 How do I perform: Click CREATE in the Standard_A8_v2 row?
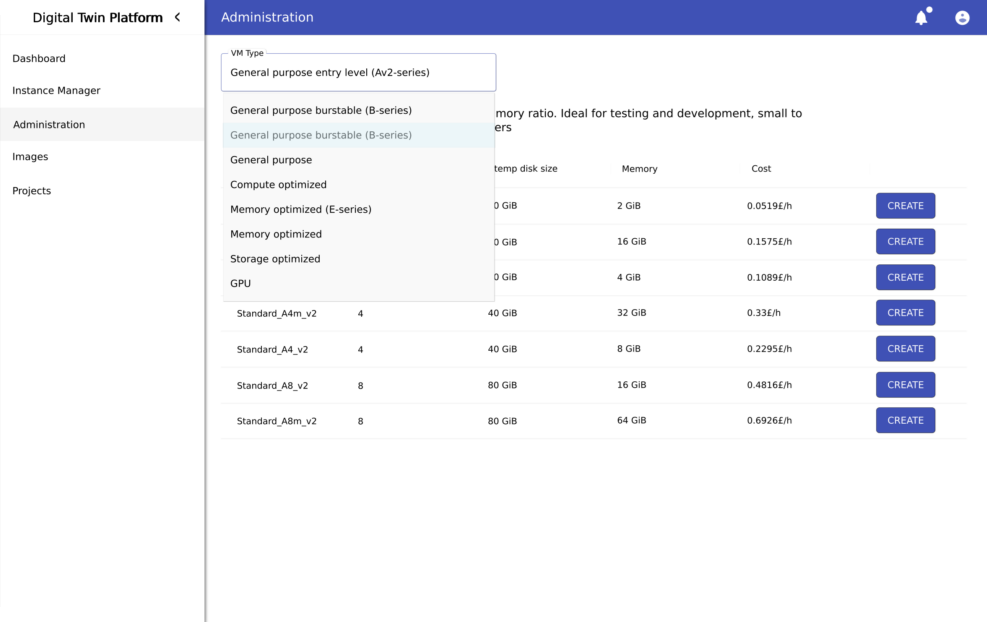[x=905, y=385]
